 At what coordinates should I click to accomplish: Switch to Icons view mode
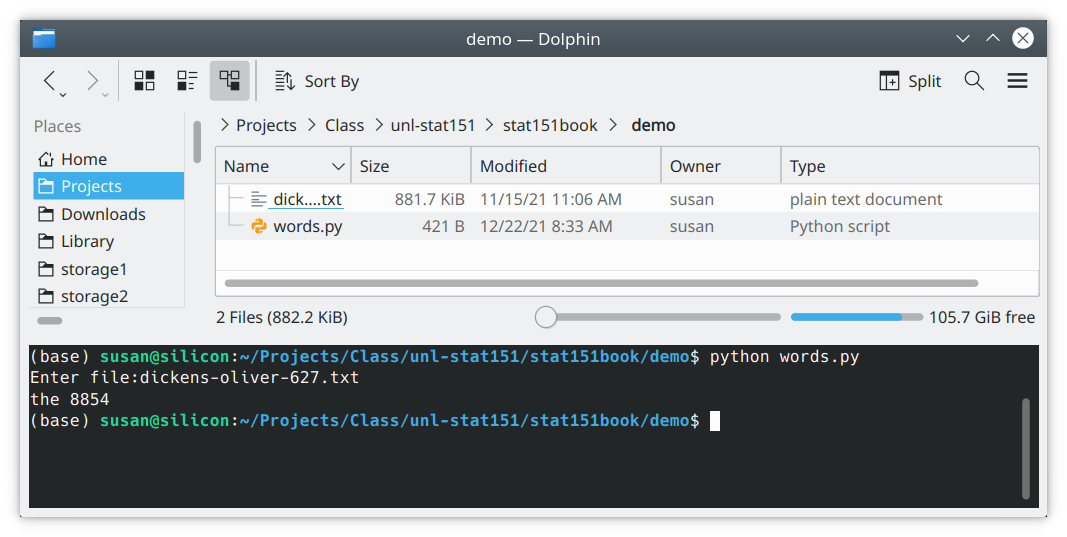144,81
